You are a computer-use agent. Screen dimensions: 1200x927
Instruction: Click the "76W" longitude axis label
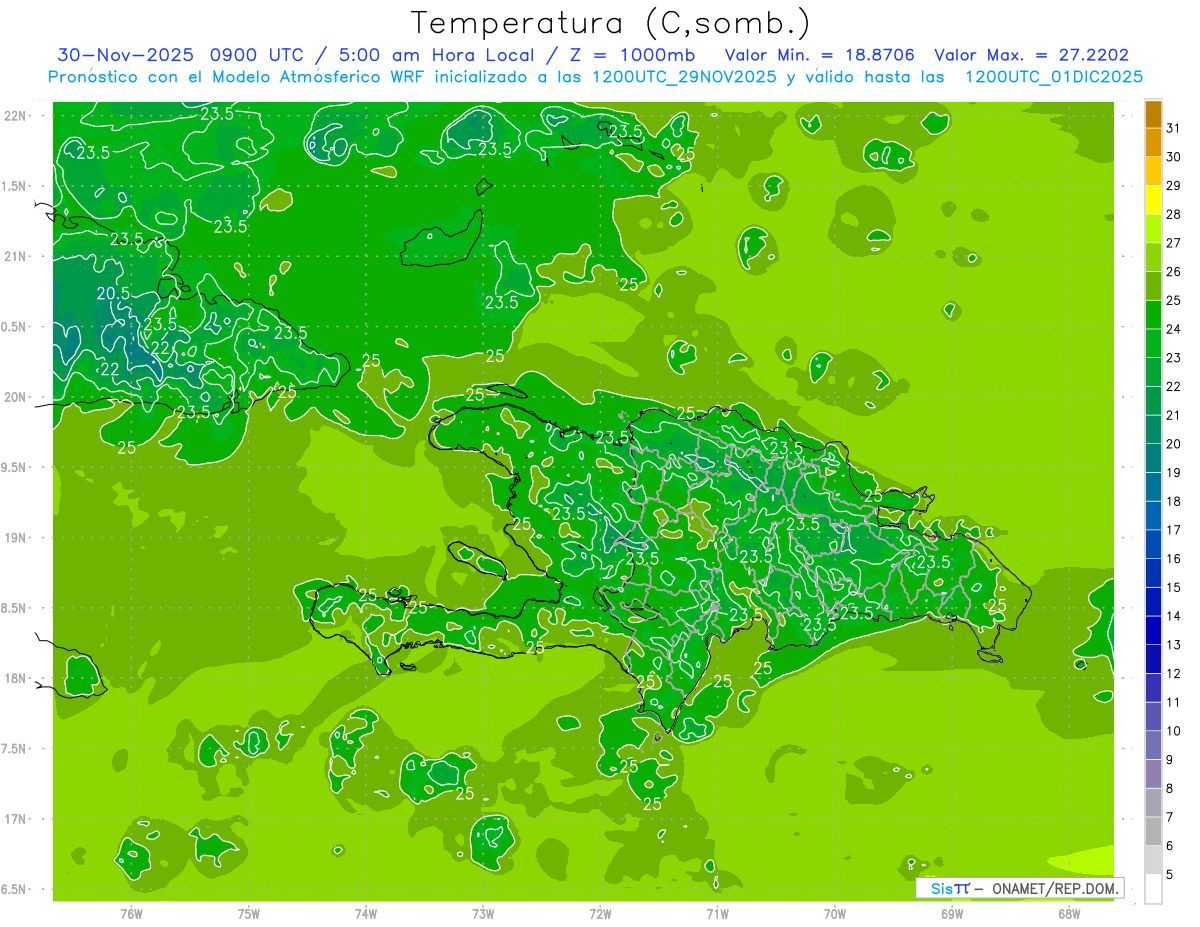[x=131, y=914]
